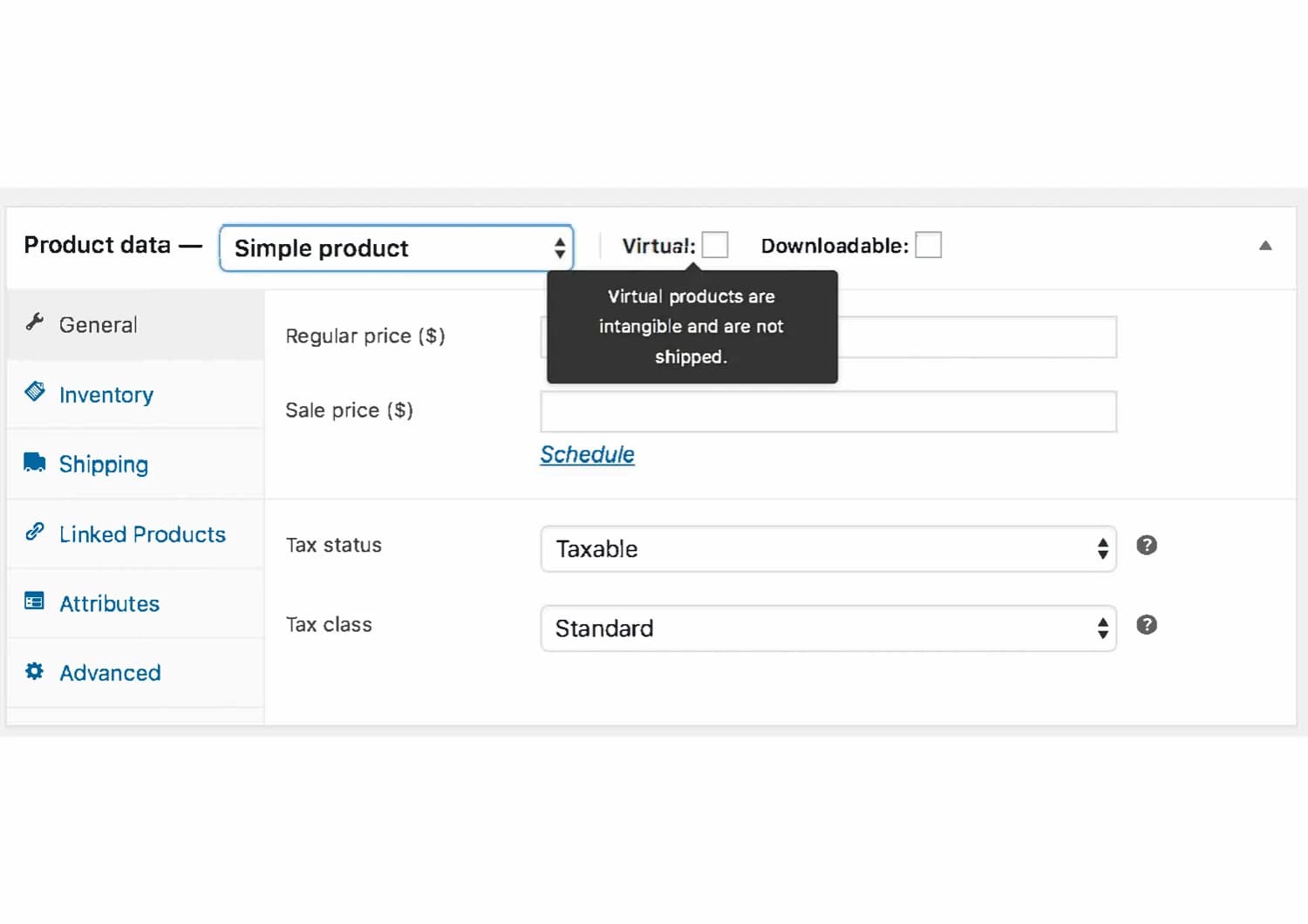Tick the Downloadable checkbox
The width and height of the screenshot is (1308, 924).
[x=928, y=246]
